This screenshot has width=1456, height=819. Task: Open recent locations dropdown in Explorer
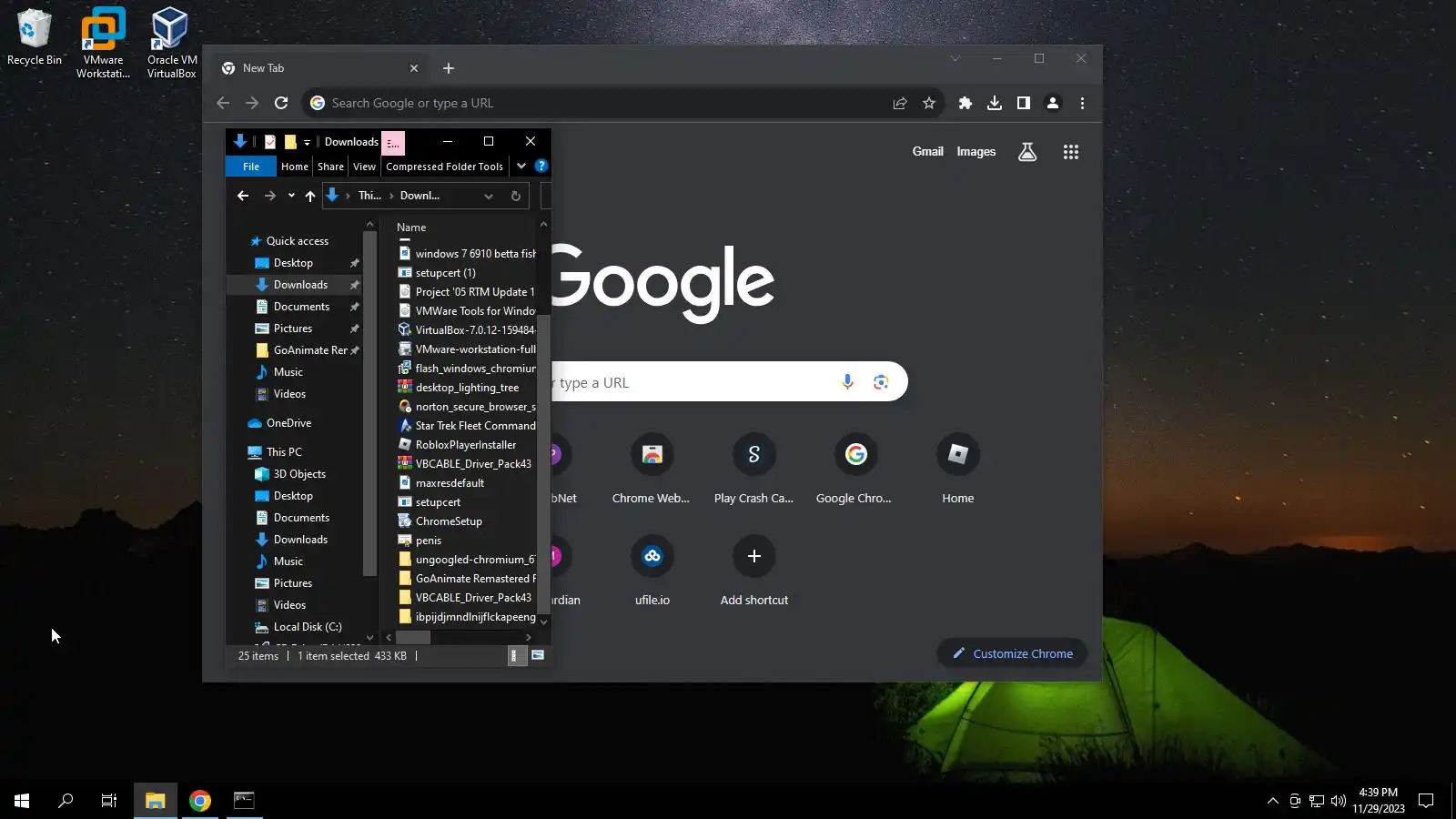(x=291, y=196)
